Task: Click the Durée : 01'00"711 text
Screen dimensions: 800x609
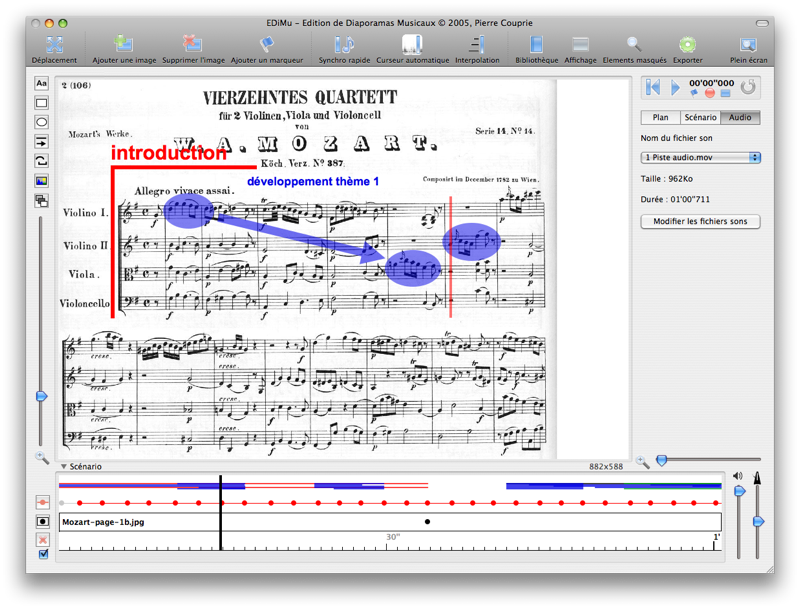Action: coord(675,199)
